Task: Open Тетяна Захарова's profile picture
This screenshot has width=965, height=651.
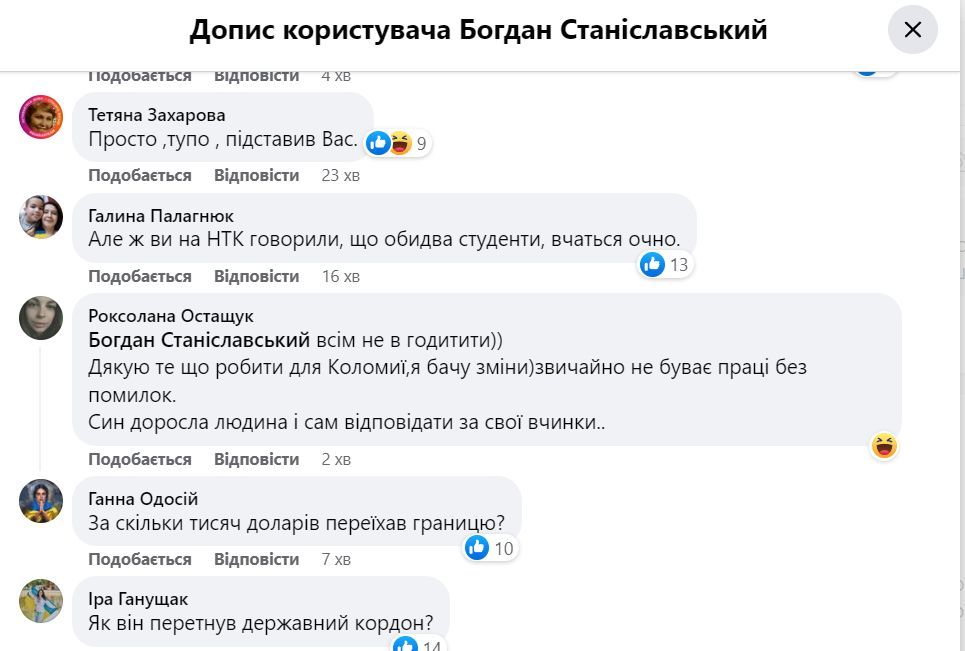Action: (40, 117)
